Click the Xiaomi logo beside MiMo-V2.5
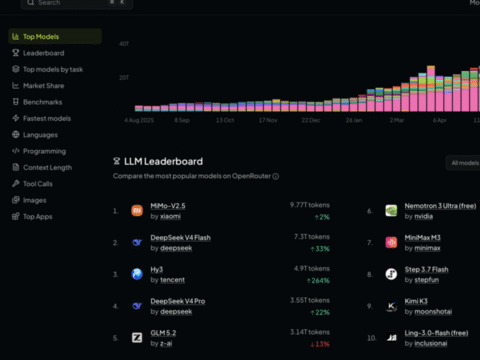This screenshot has height=360, width=480. point(137,210)
